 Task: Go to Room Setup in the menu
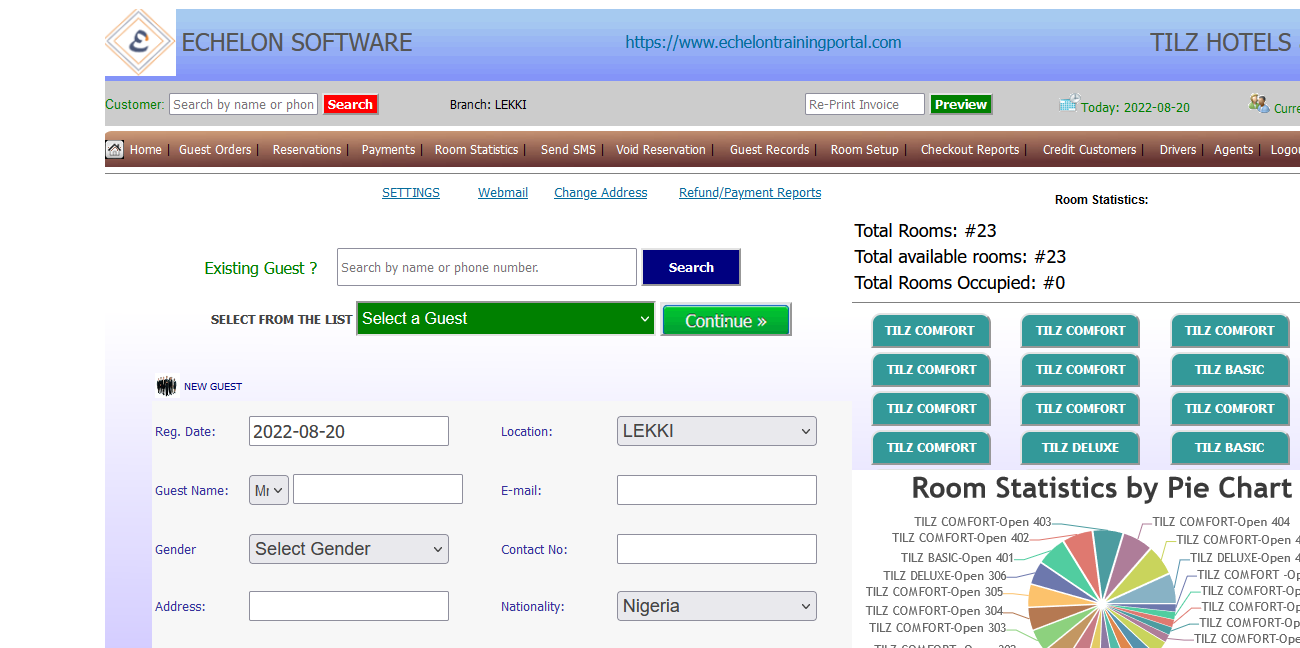tap(865, 150)
